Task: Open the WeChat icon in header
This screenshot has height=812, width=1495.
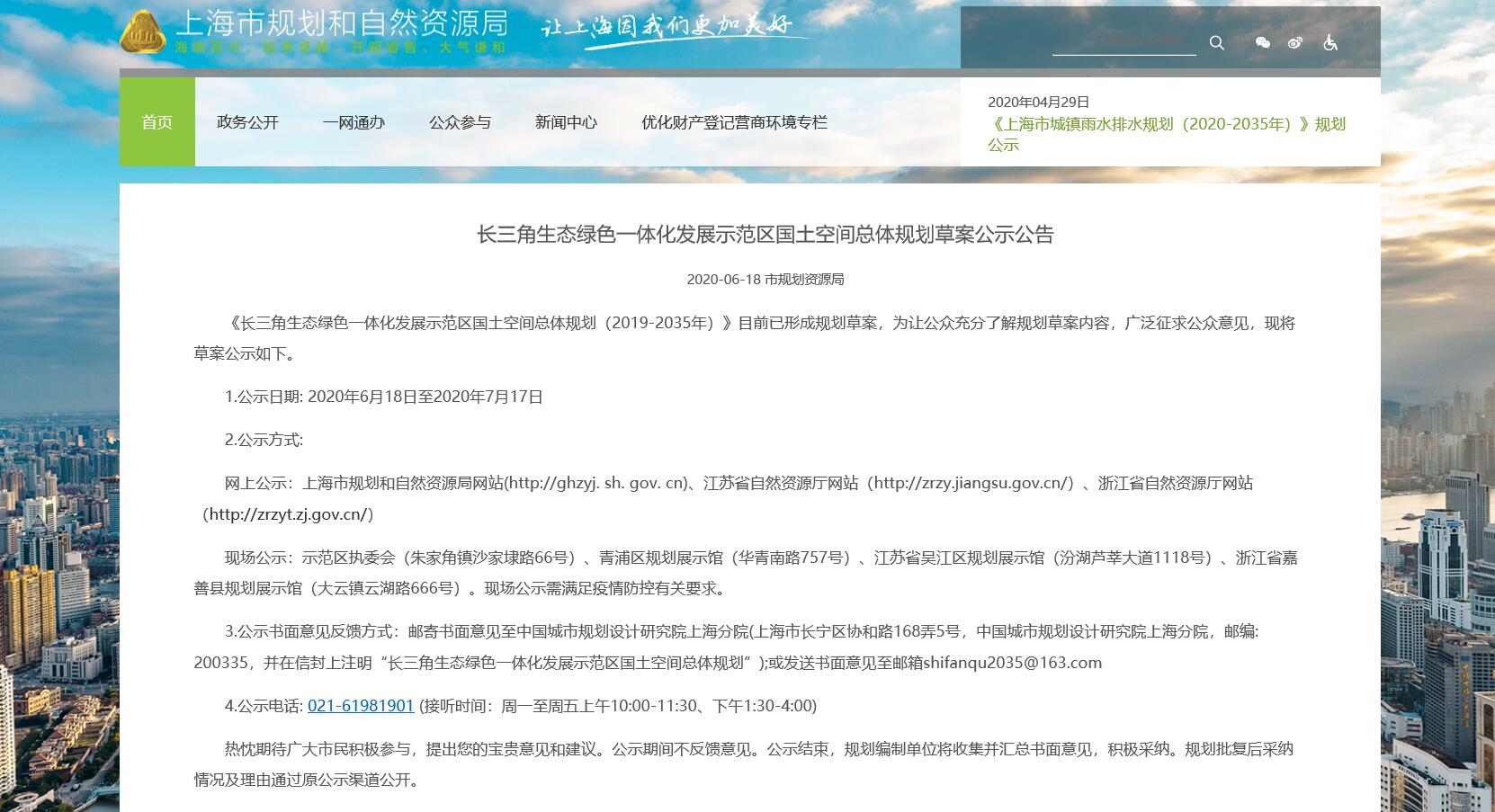Action: pos(1263,42)
